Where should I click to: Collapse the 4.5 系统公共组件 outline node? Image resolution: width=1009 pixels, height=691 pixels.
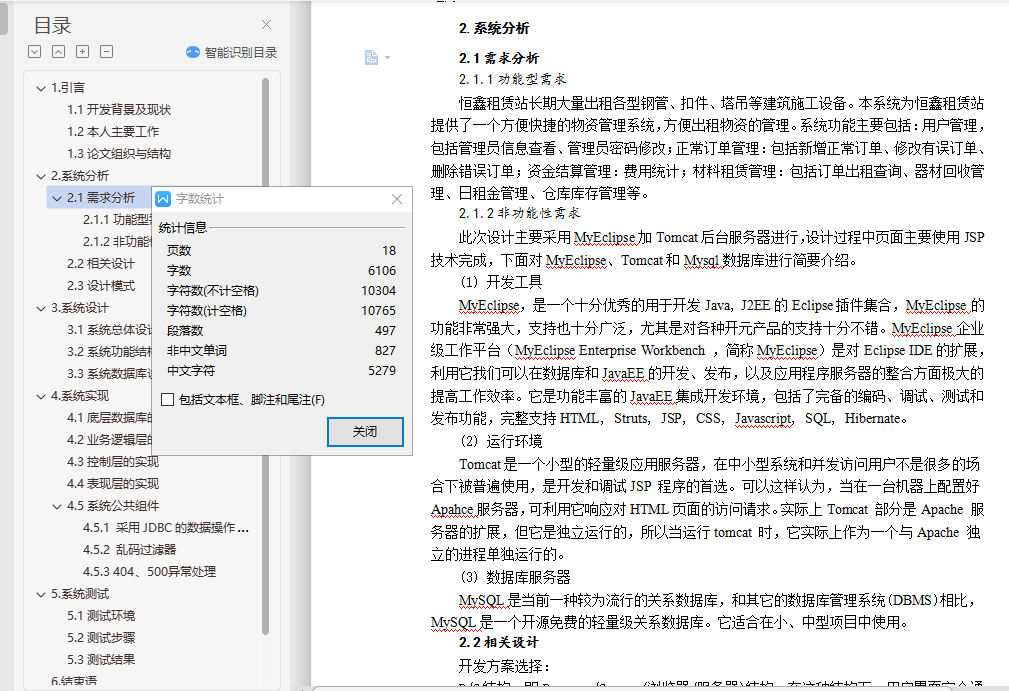coord(57,506)
